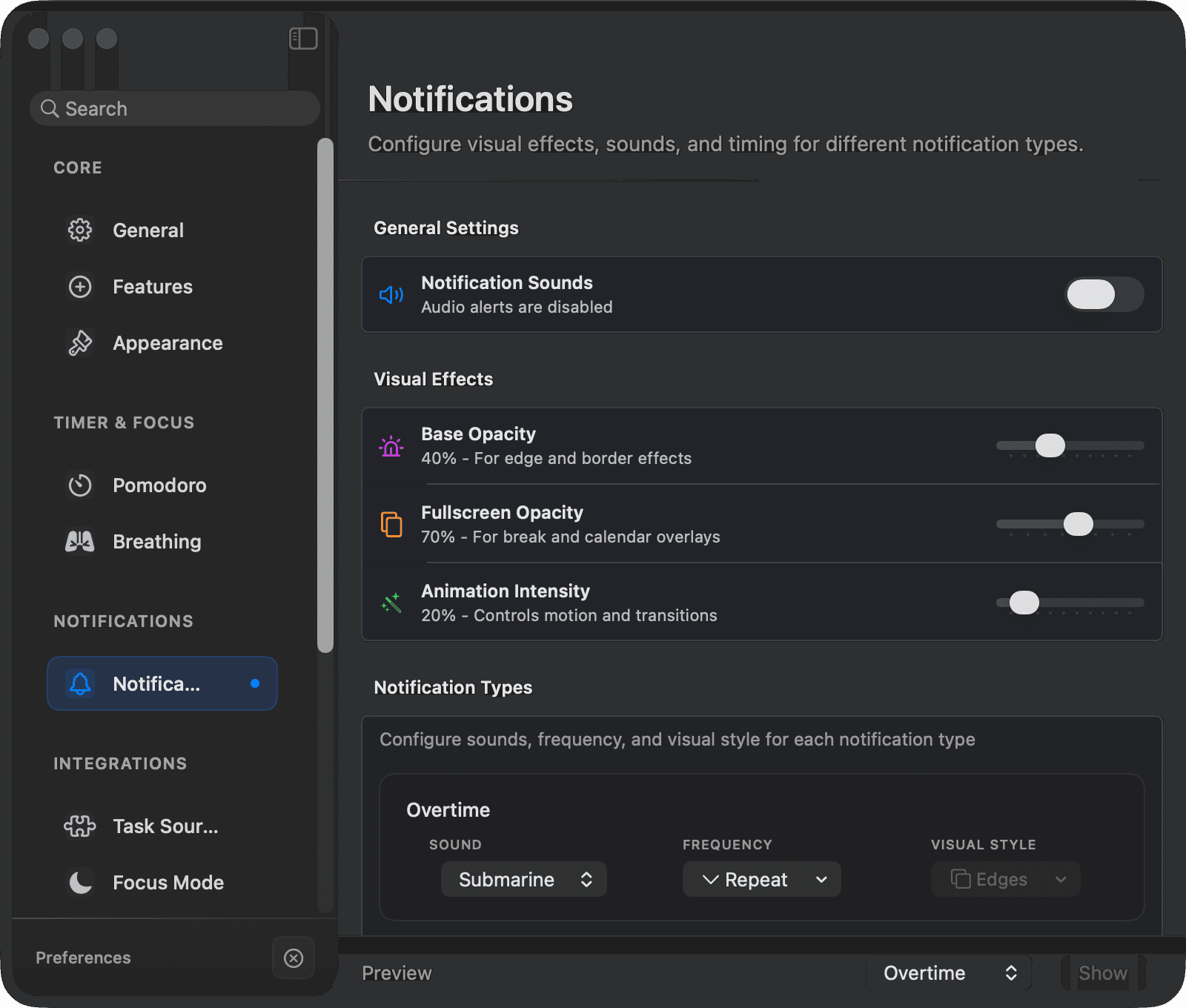Click the Search input field
This screenshot has width=1186, height=1008.
tap(175, 109)
